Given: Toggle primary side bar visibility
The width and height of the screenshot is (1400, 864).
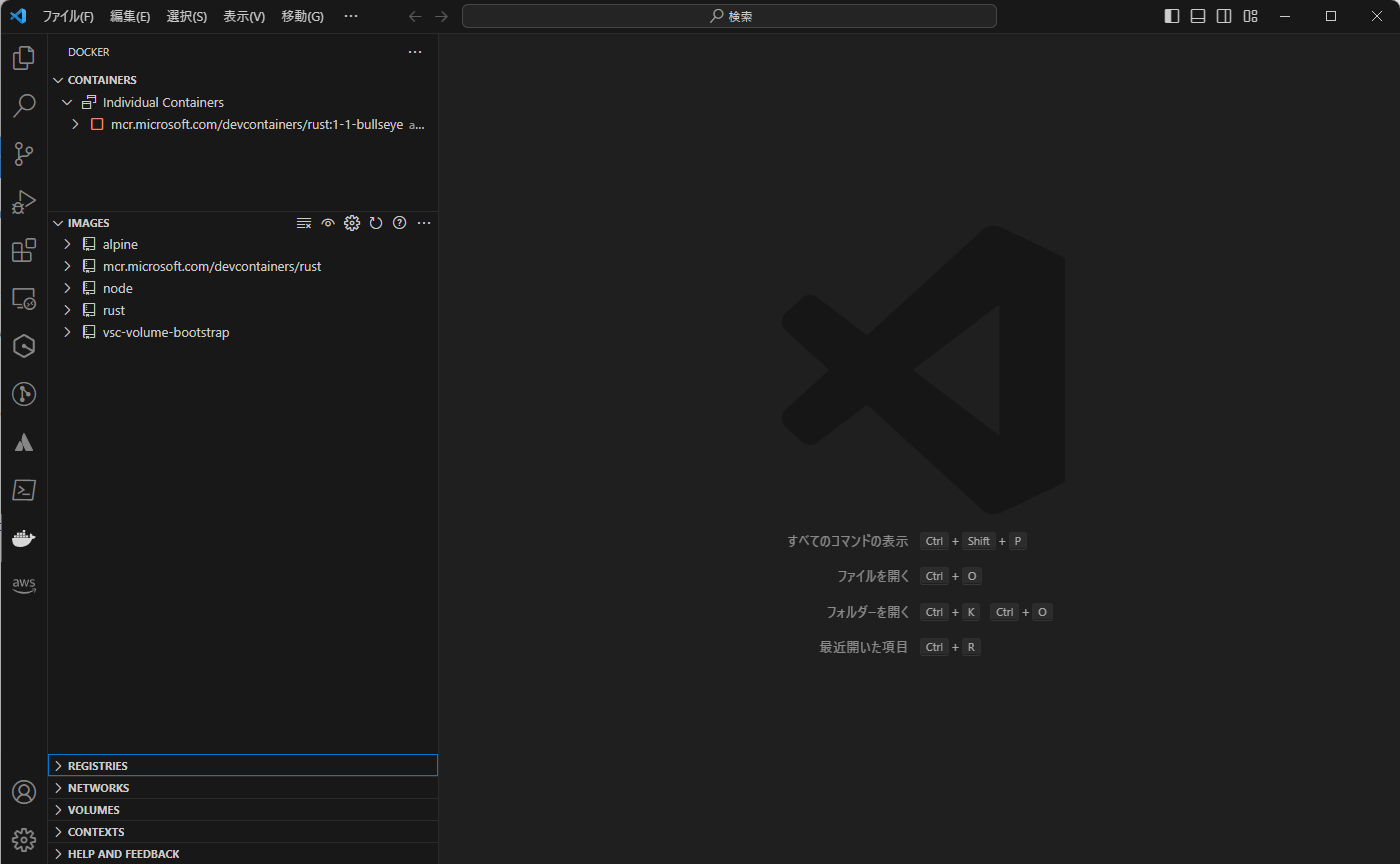Looking at the screenshot, I should tap(1172, 16).
